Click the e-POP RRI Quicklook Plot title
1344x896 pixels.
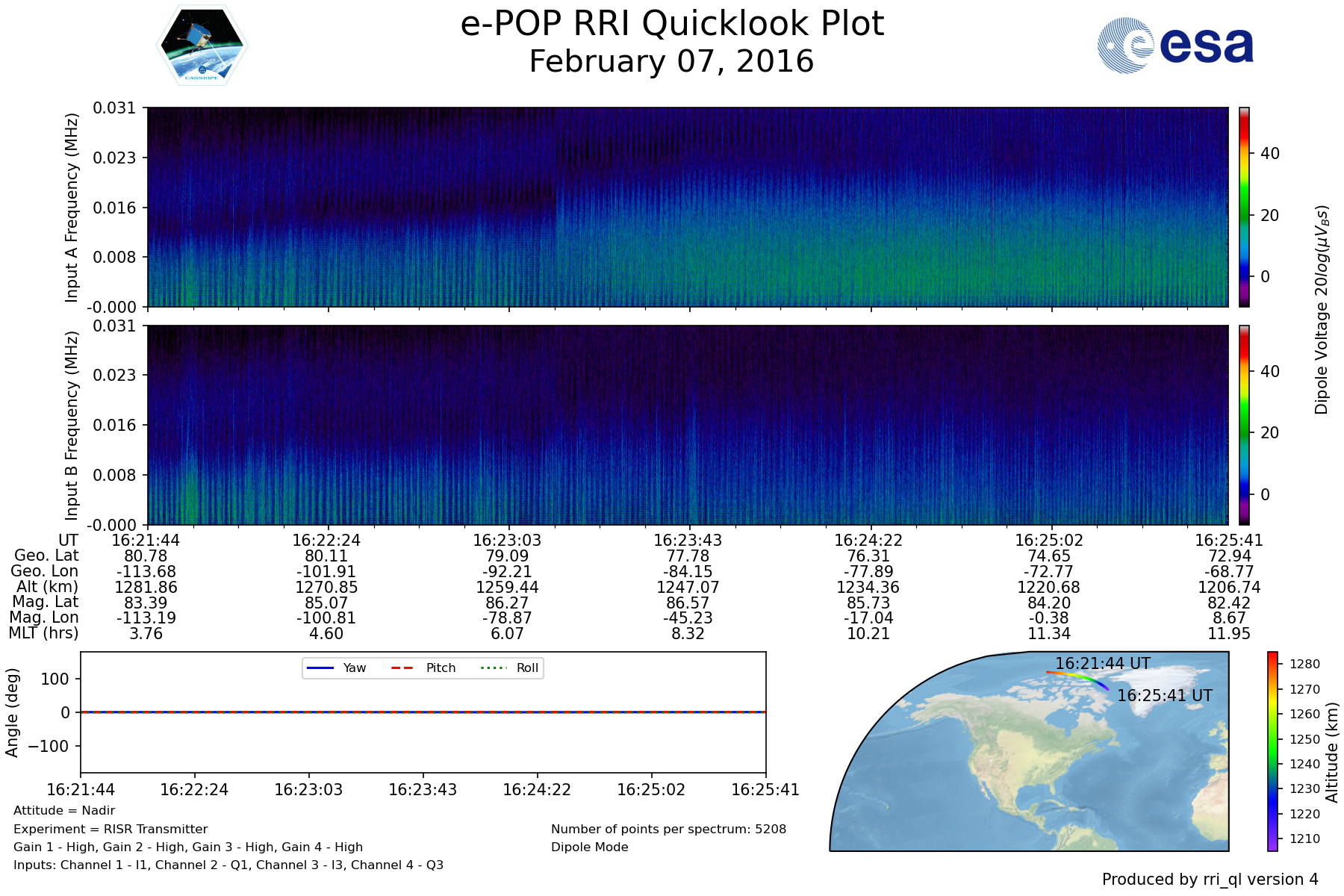(x=672, y=24)
